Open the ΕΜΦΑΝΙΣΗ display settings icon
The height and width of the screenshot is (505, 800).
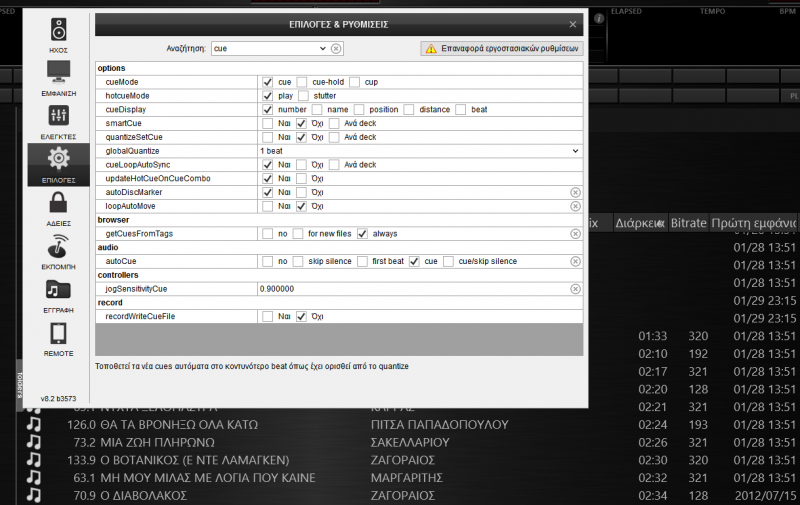click(58, 74)
